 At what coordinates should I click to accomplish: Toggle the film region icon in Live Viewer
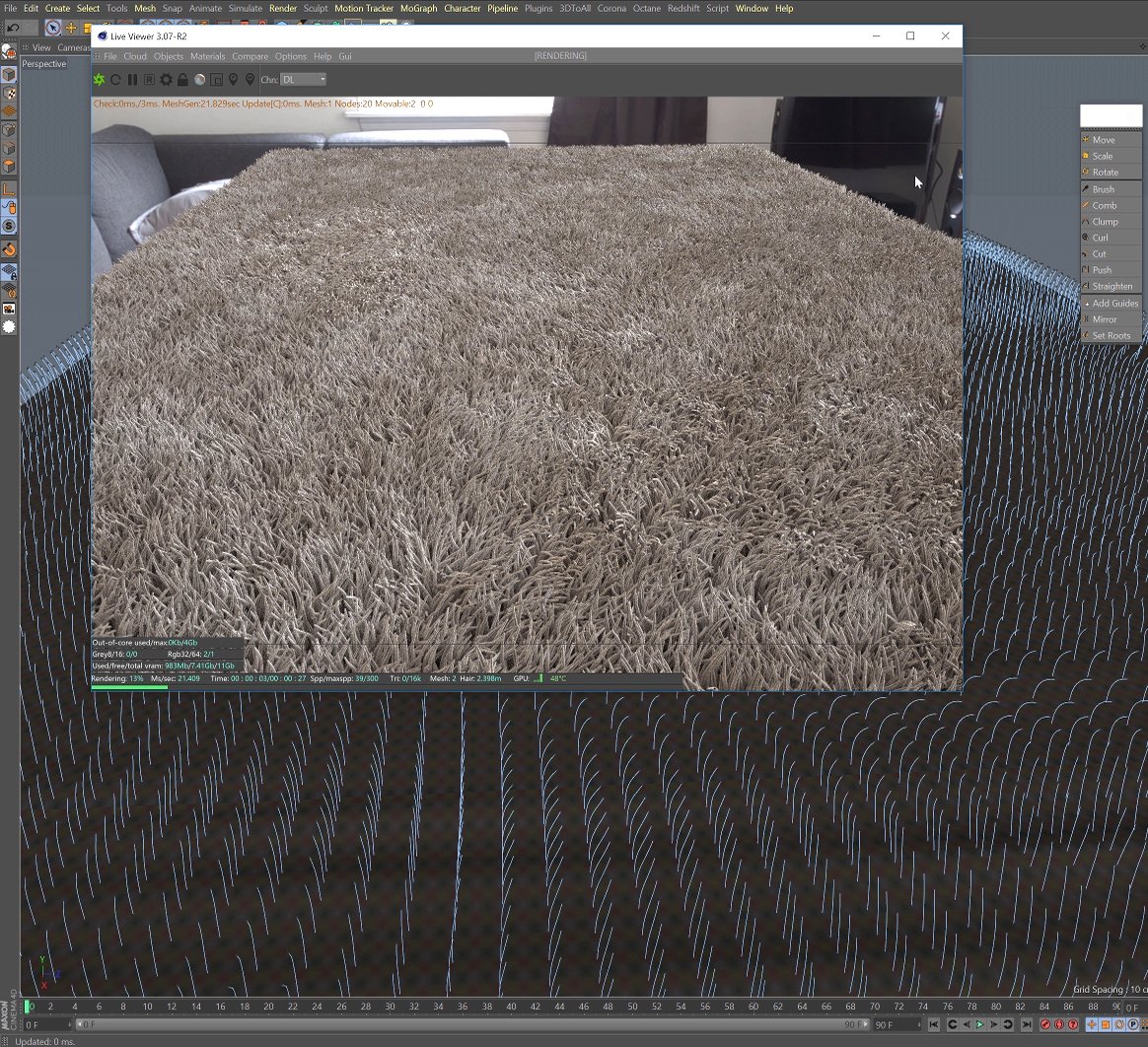point(216,79)
